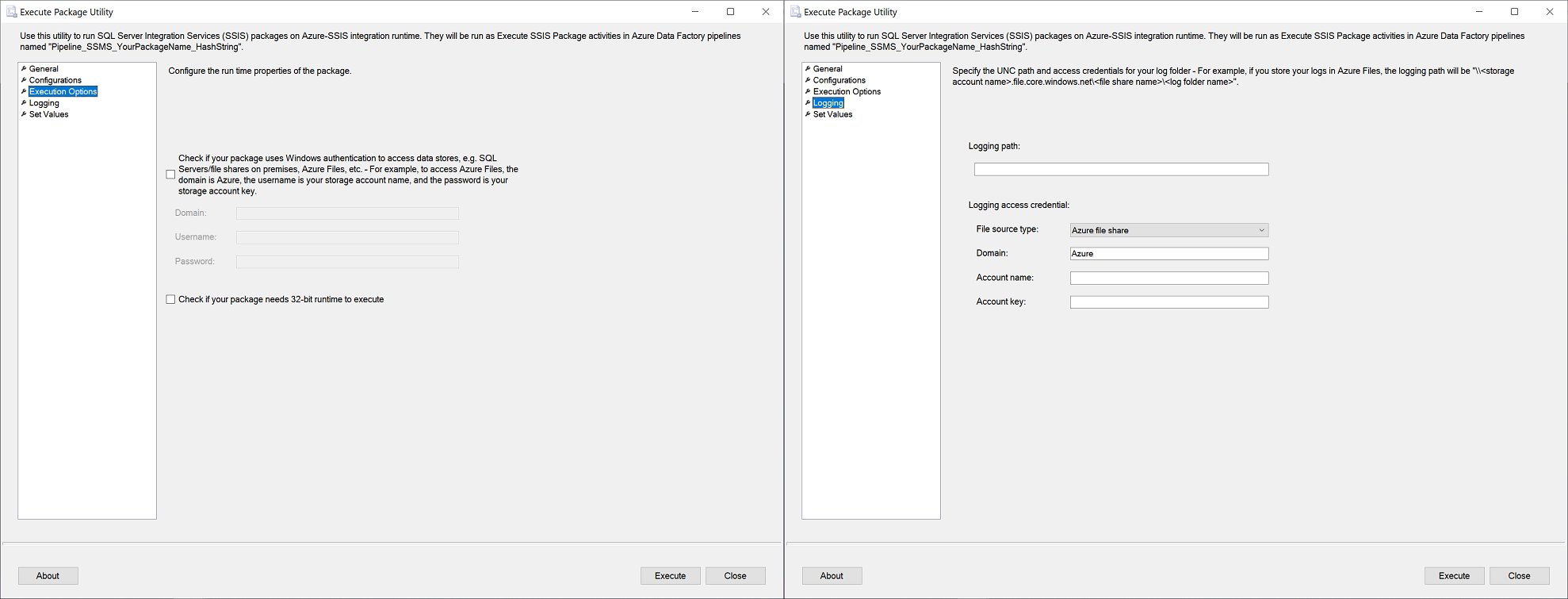Click the disabled Password field

347,262
